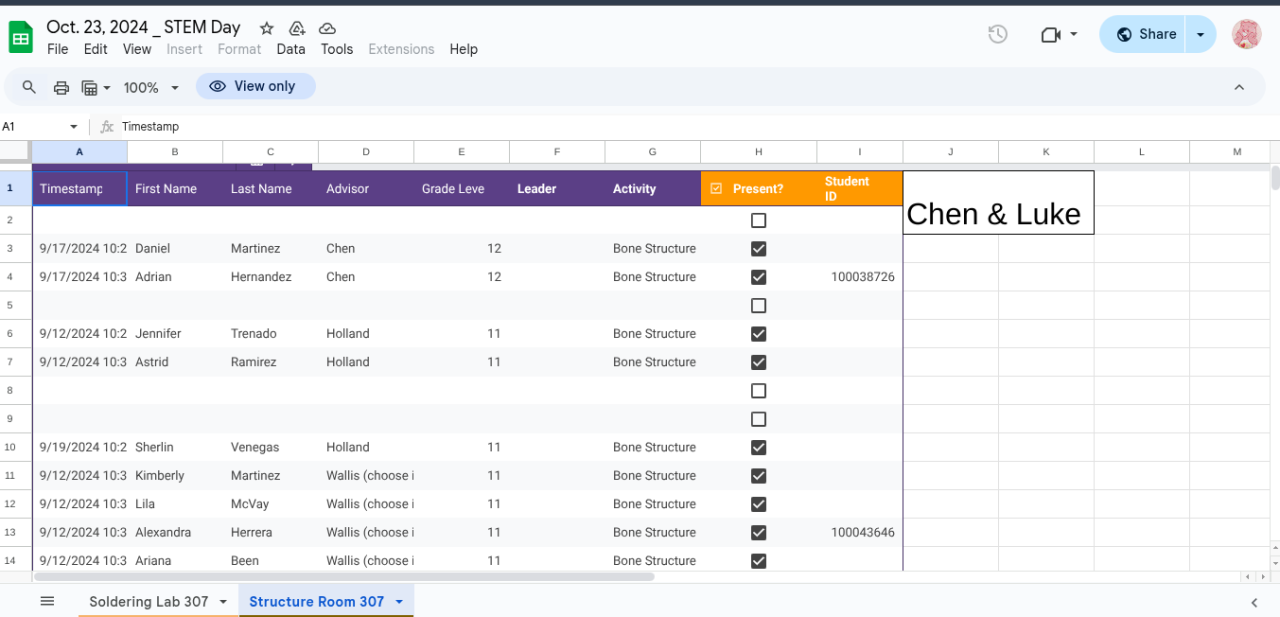Open Google Sheets home via green logo
The image size is (1280, 617).
pos(21,38)
